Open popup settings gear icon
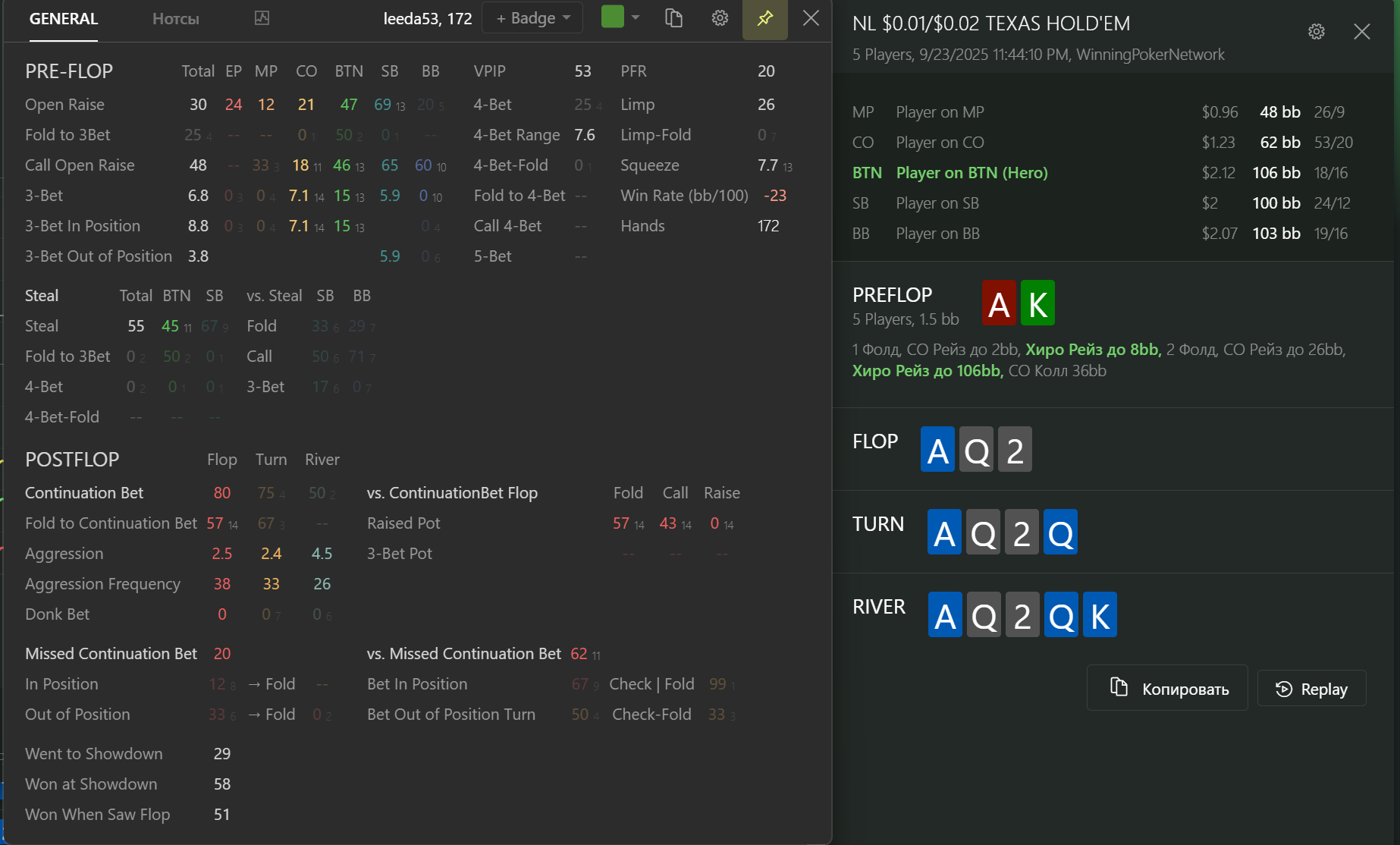The width and height of the screenshot is (1400, 845). (720, 18)
